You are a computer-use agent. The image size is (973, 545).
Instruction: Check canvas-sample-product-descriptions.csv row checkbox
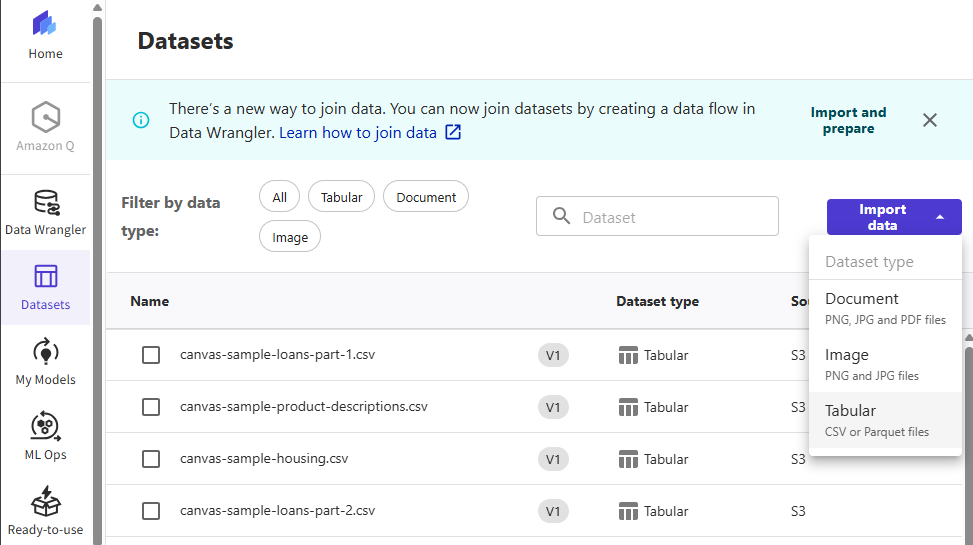click(x=151, y=407)
